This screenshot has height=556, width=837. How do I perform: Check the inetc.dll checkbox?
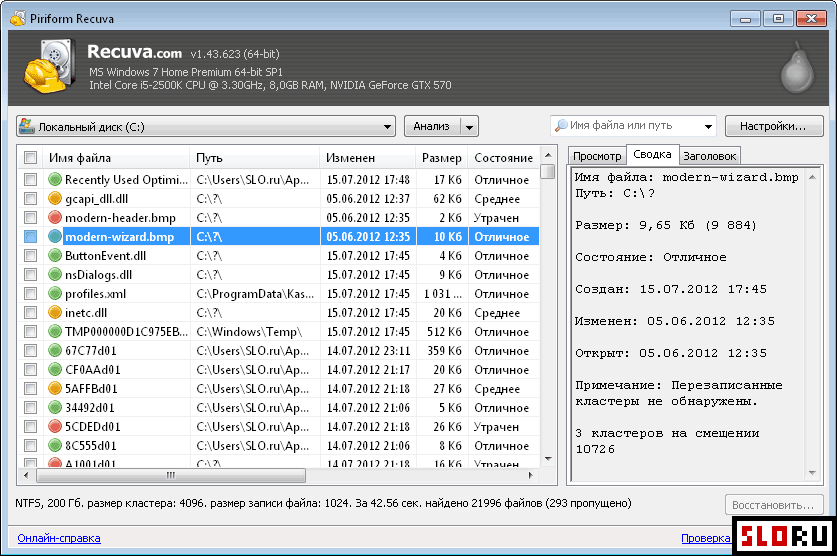point(30,313)
